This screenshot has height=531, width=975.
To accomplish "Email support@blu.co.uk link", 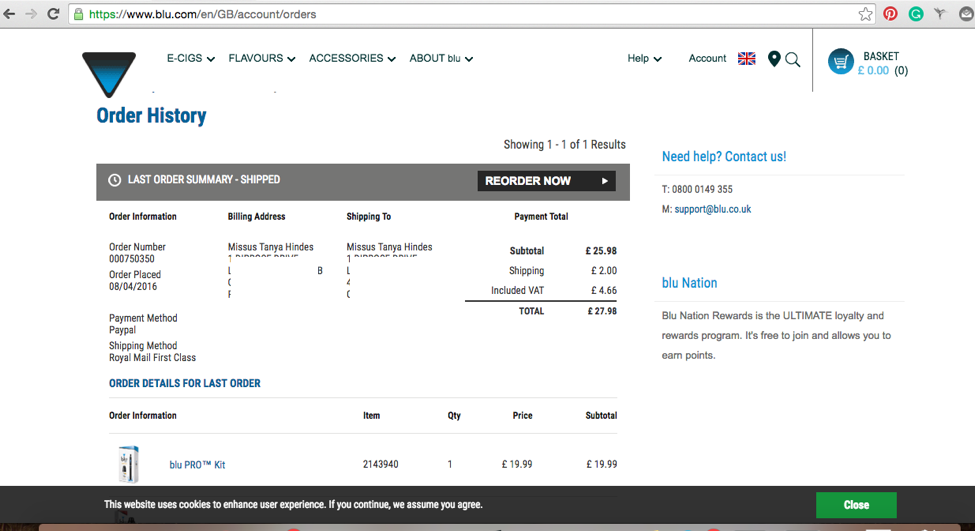I will [713, 210].
